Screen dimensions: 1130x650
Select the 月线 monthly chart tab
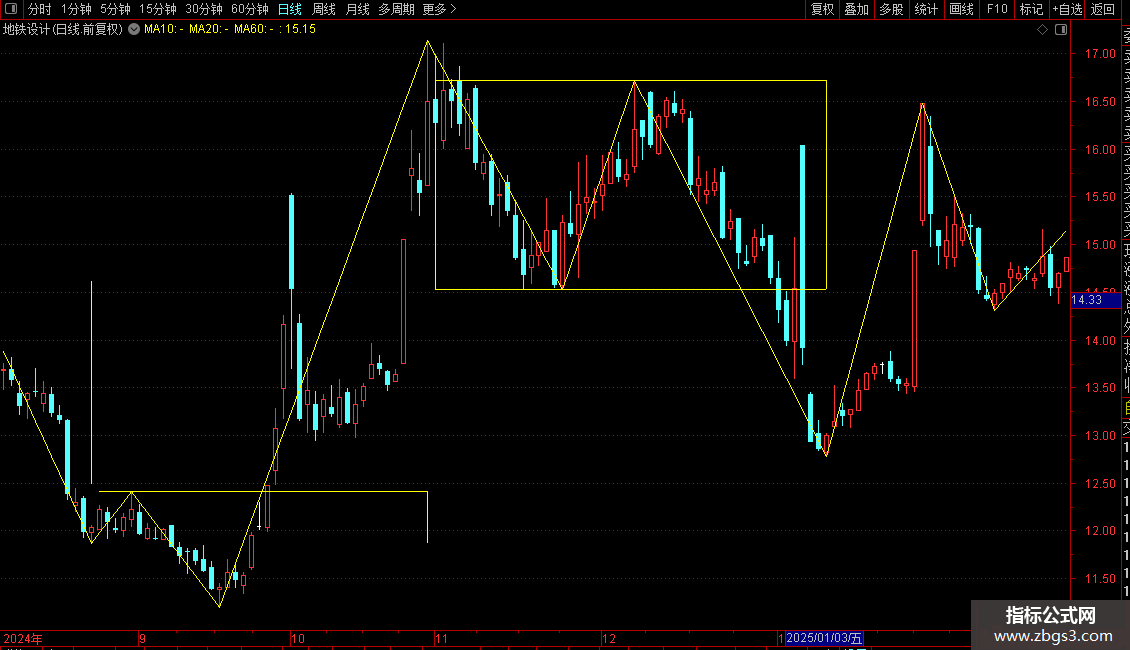tap(357, 9)
